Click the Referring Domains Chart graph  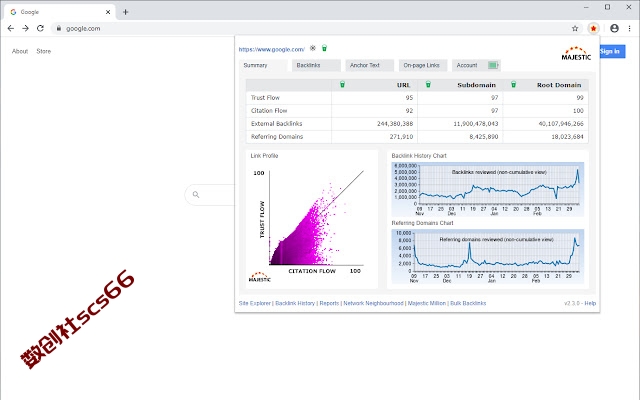488,256
